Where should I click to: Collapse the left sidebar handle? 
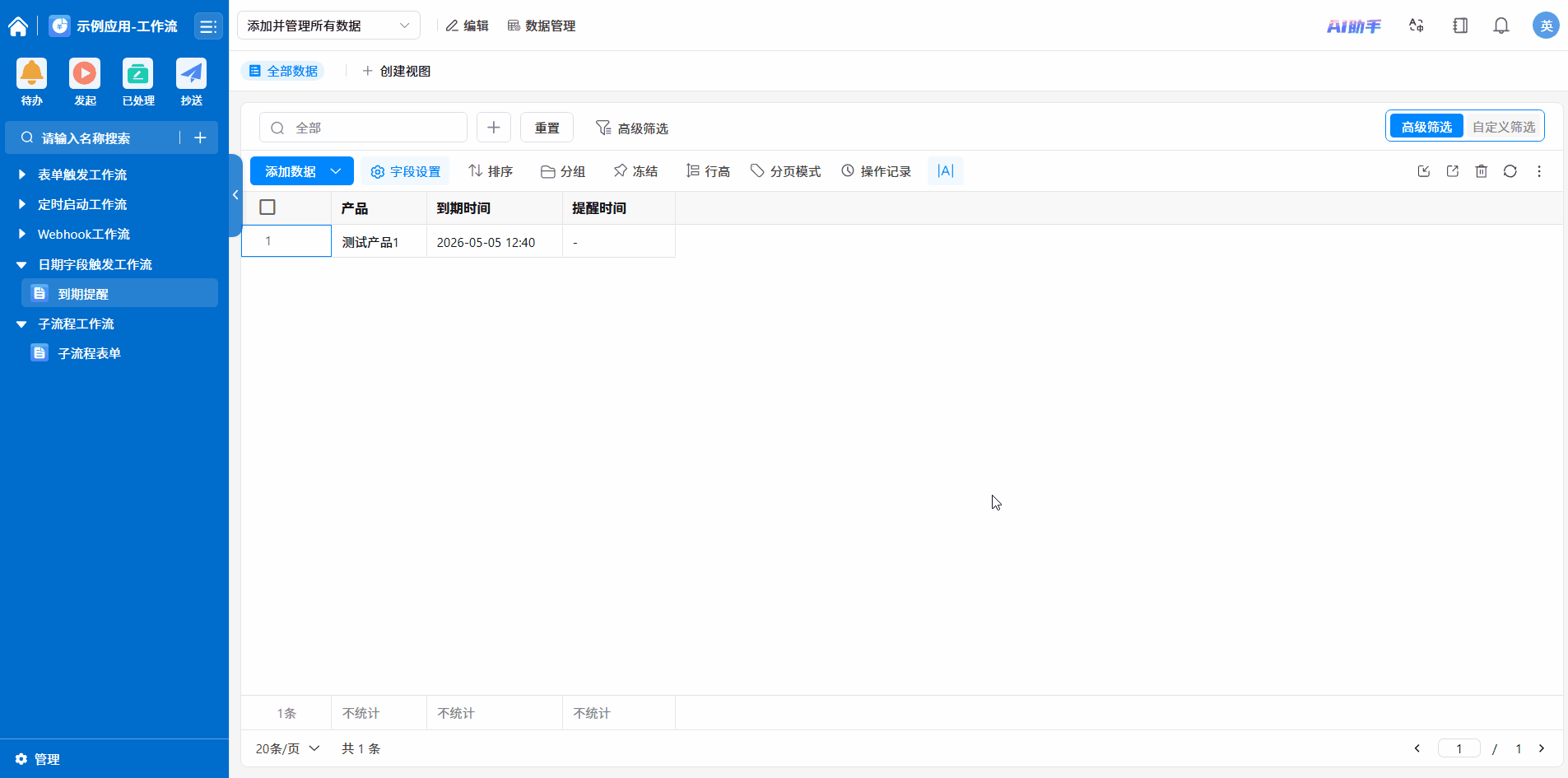point(235,195)
